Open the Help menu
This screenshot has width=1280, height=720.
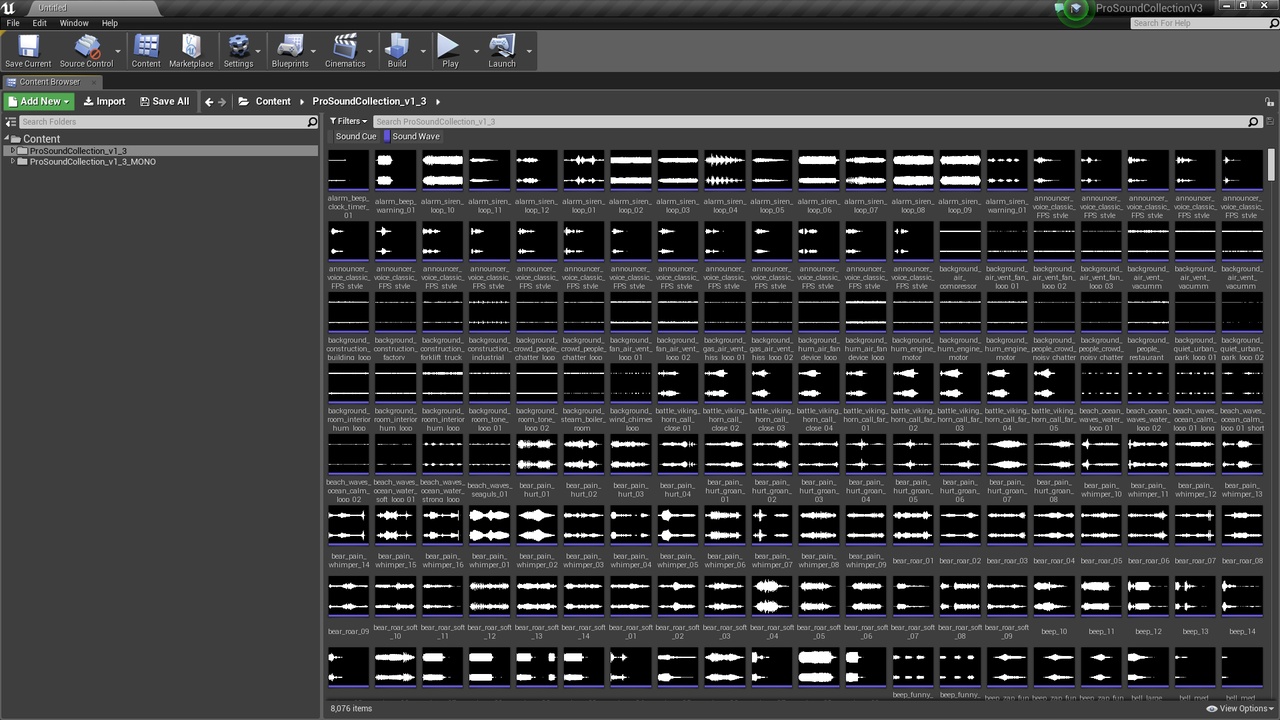tap(110, 23)
